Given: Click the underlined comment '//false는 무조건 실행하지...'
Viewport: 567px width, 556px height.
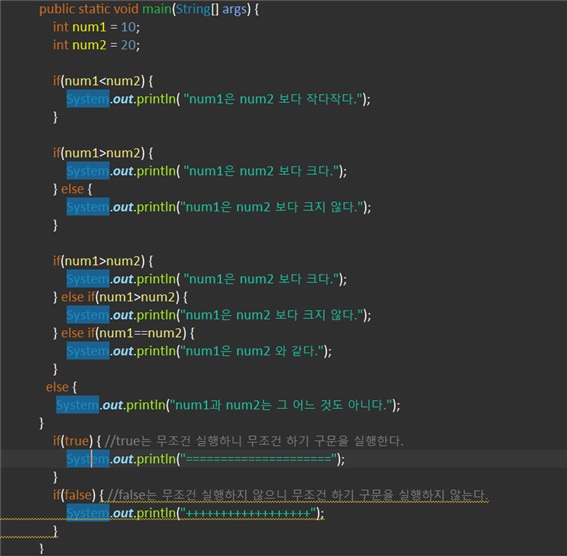Looking at the screenshot, I should [298, 495].
